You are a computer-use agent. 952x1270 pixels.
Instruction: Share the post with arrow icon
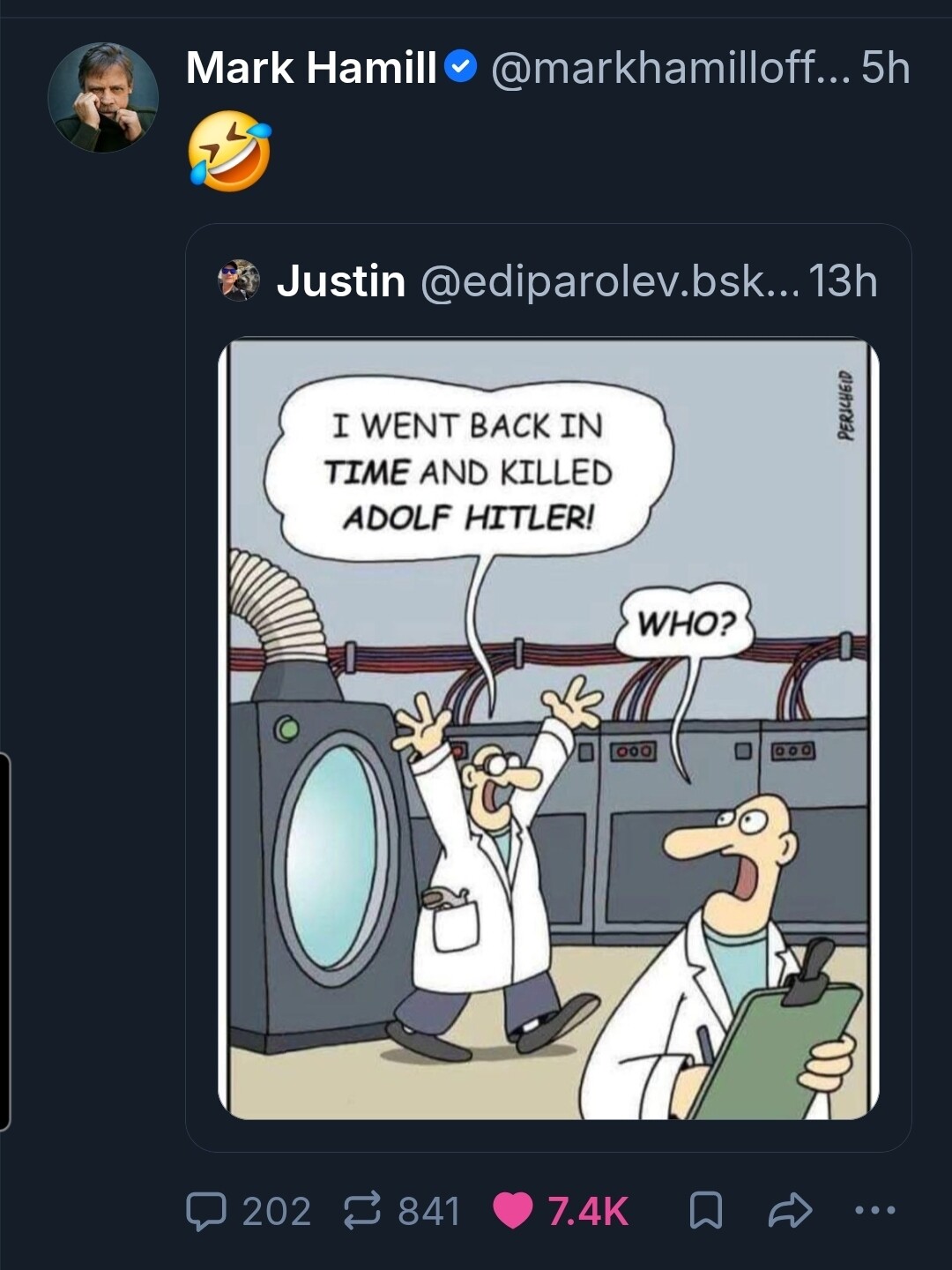pos(790,1210)
